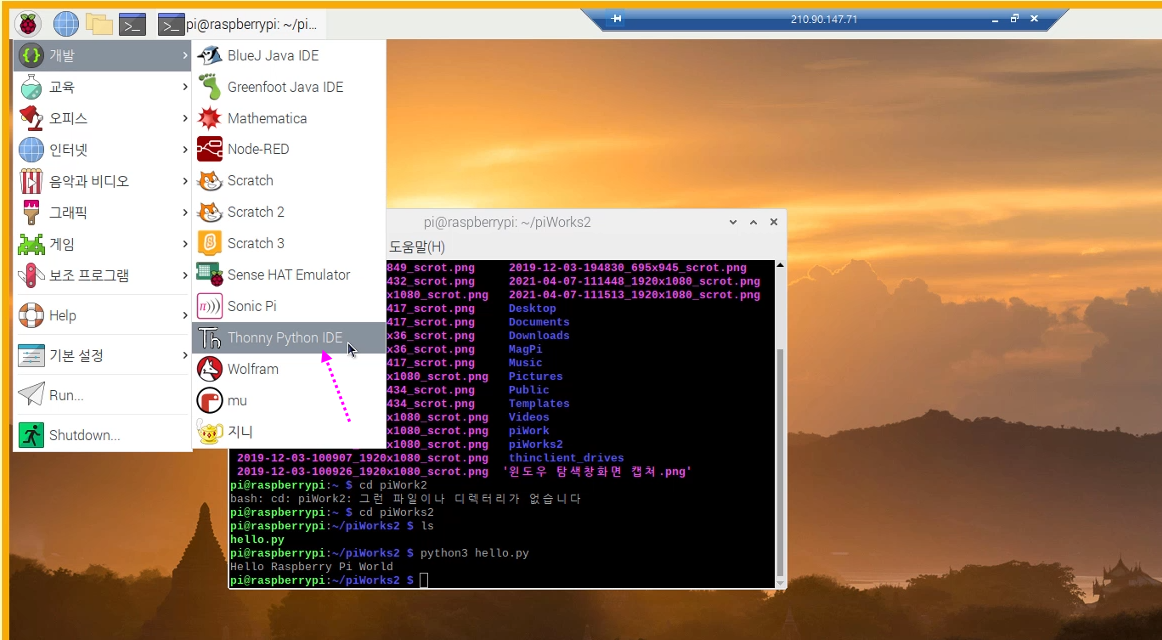Click the remote session pin icon
This screenshot has width=1162, height=640.
click(615, 19)
